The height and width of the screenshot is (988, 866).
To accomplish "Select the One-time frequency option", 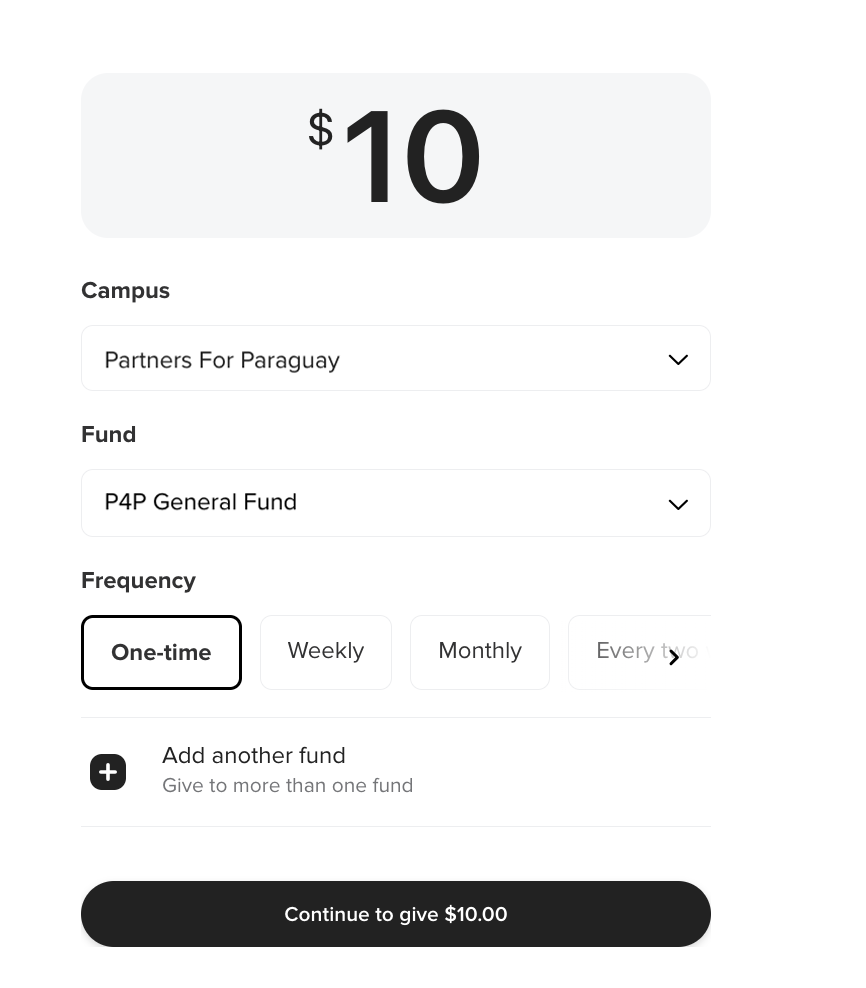I will [x=161, y=652].
